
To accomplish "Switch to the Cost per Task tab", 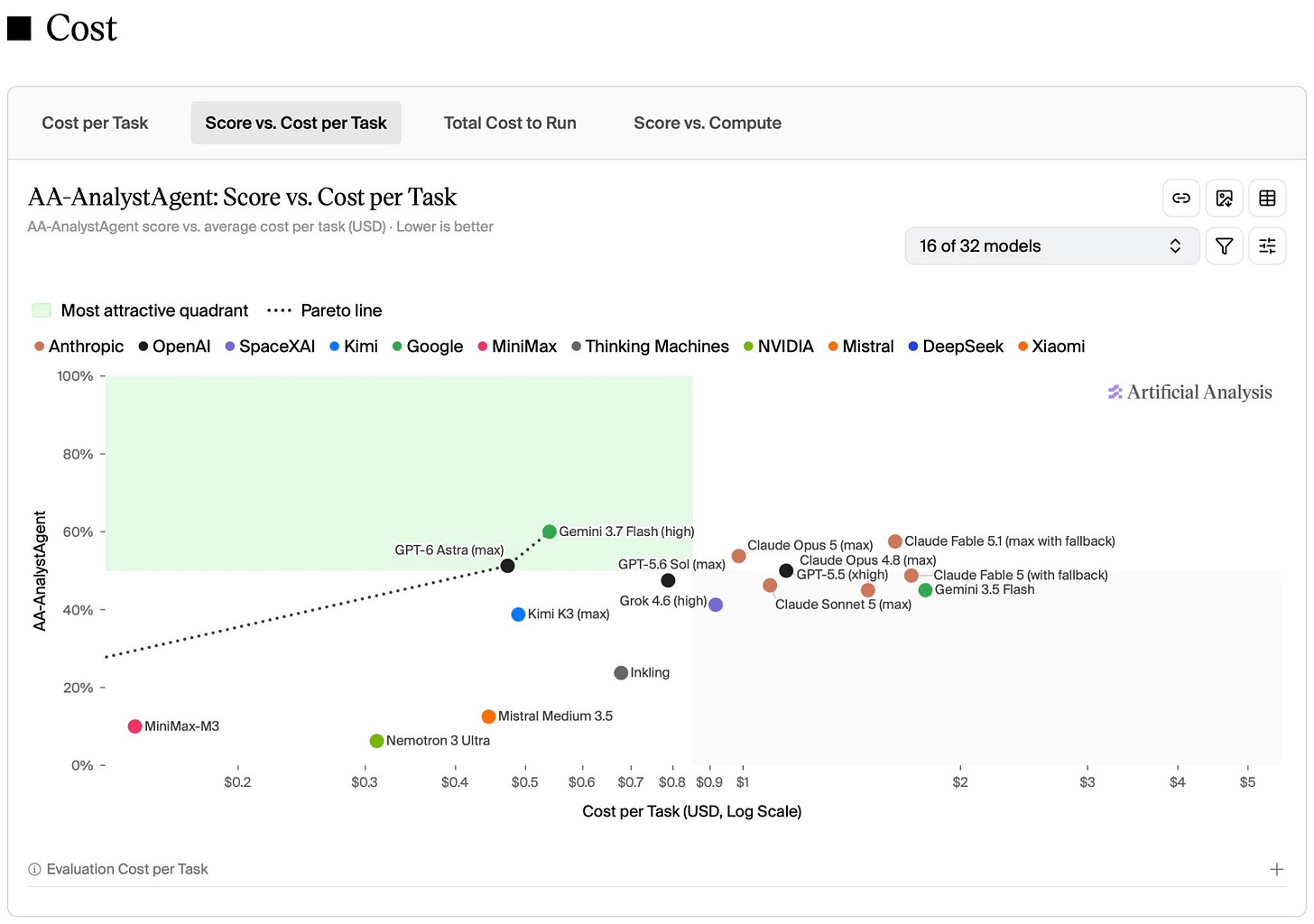I will (x=95, y=123).
